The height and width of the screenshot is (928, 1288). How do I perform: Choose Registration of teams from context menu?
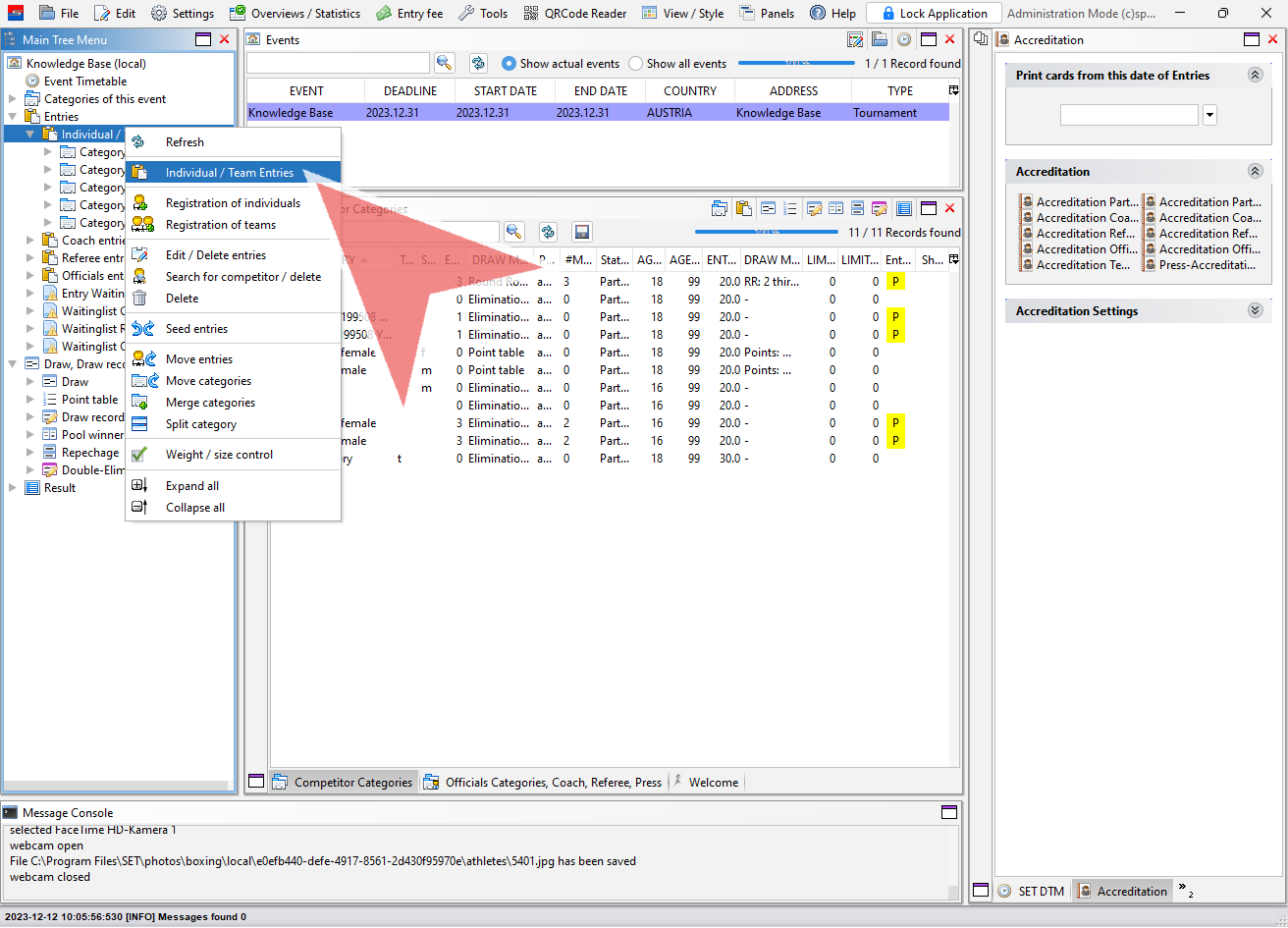pos(220,225)
